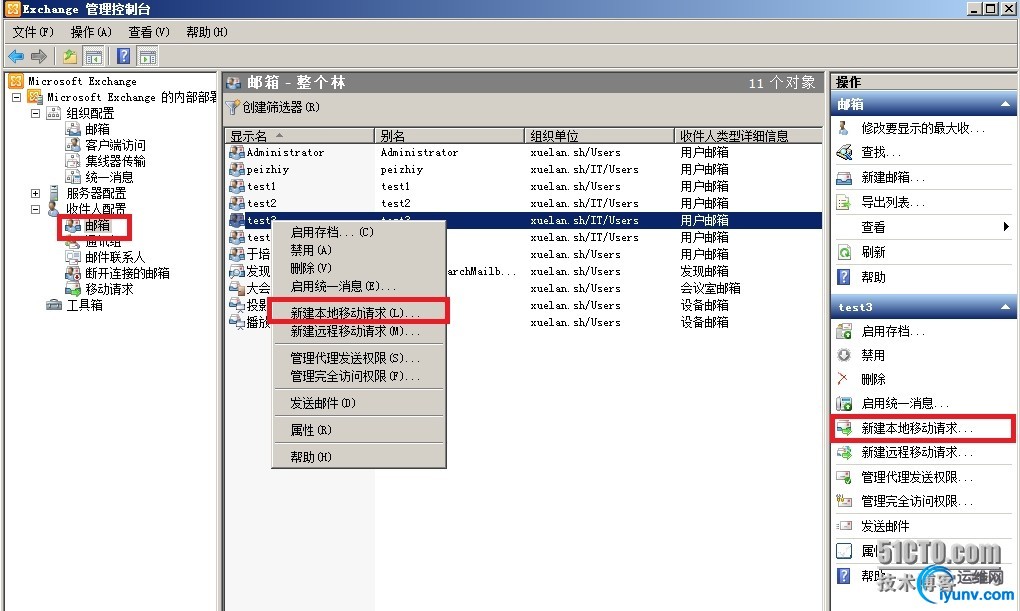Click the 启用统一消息 icon in actions pane
The height and width of the screenshot is (611, 1020).
[844, 403]
